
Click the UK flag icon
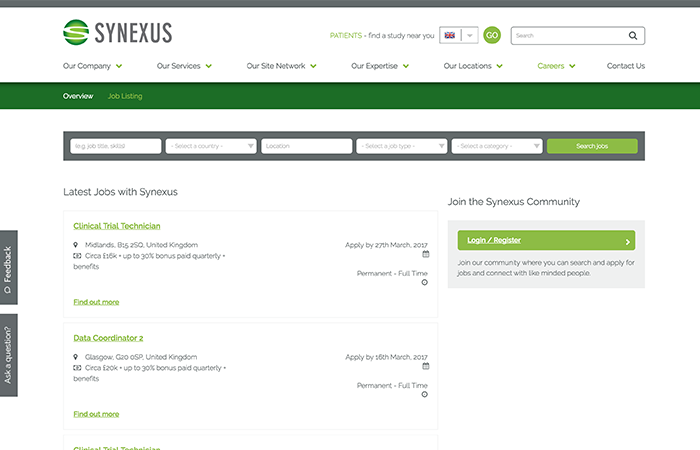coord(450,35)
